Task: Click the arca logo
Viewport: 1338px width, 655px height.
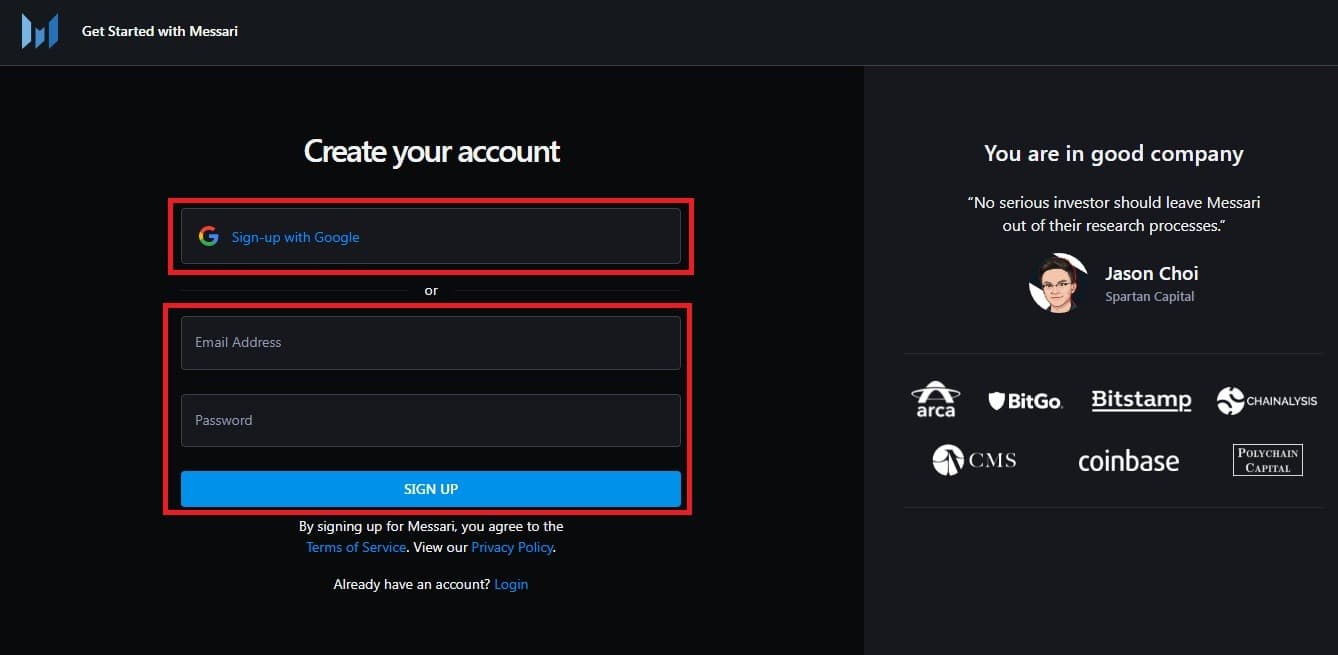Action: (x=936, y=400)
